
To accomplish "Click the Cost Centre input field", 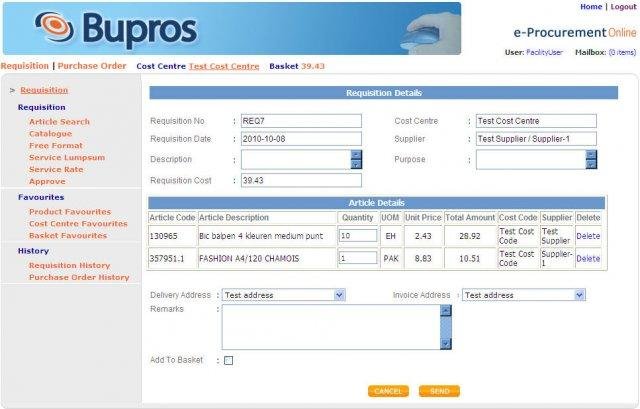I will tap(536, 121).
